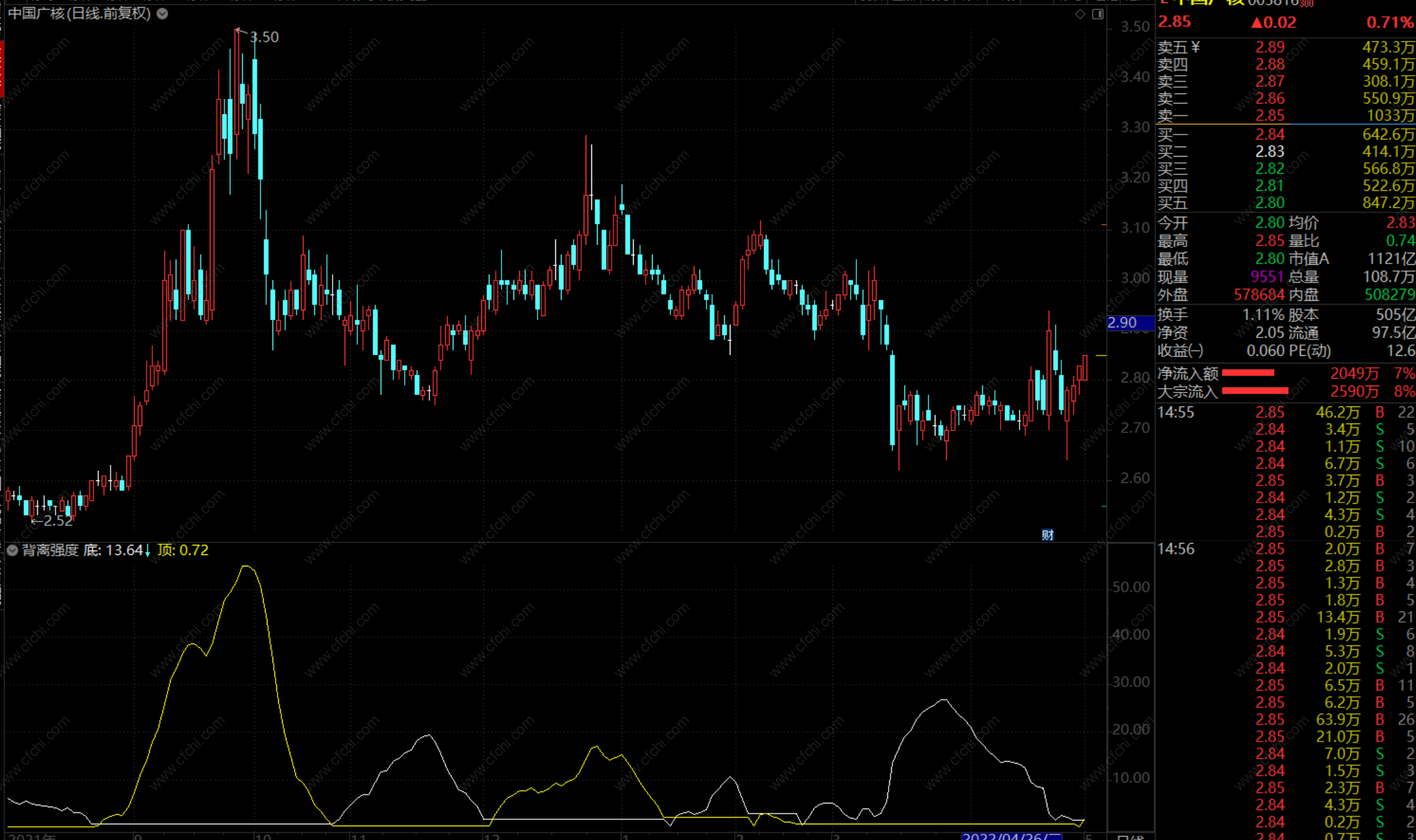This screenshot has height=840, width=1416.
Task: Click the 3.50 high price arrow label
Action: pos(263,37)
